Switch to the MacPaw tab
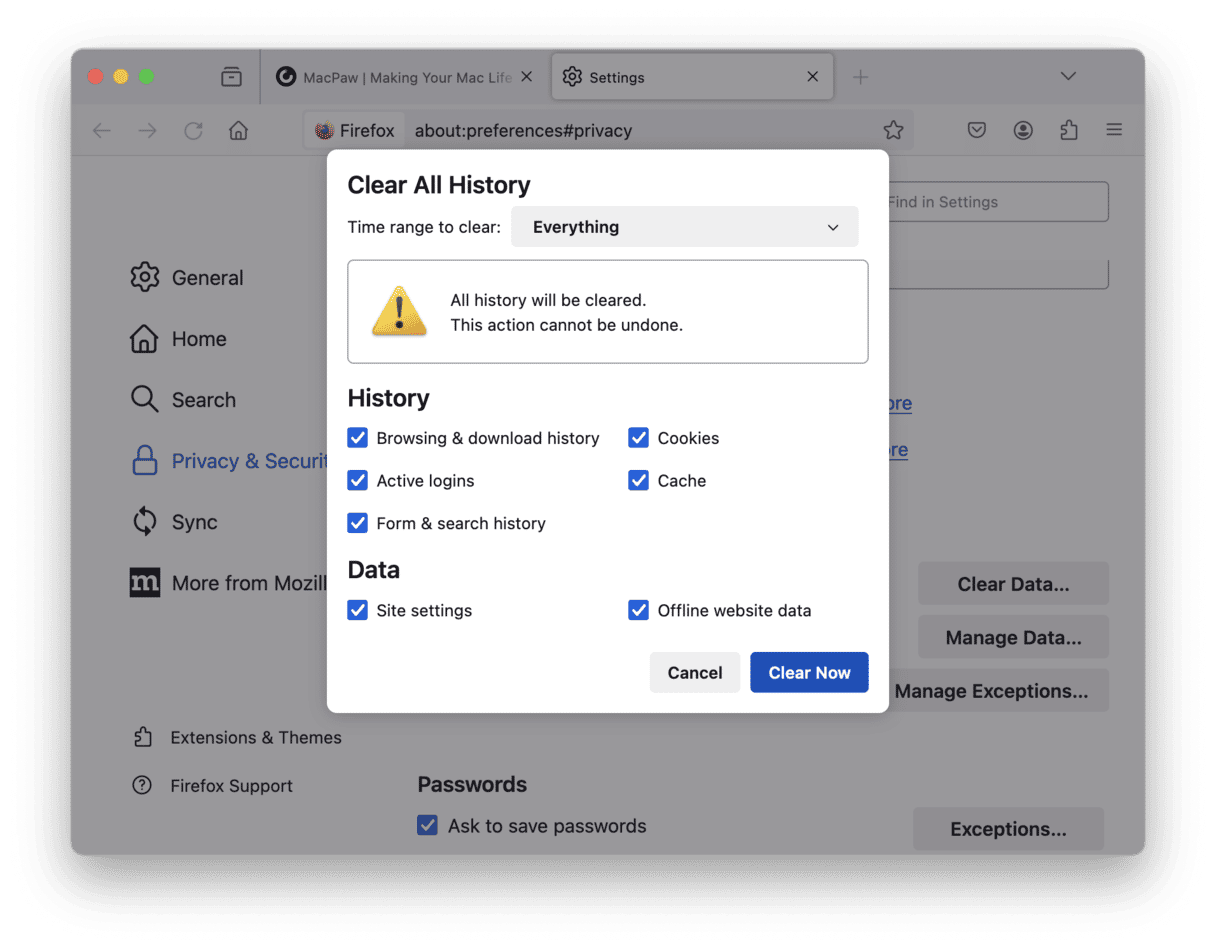1216x949 pixels. [x=400, y=76]
